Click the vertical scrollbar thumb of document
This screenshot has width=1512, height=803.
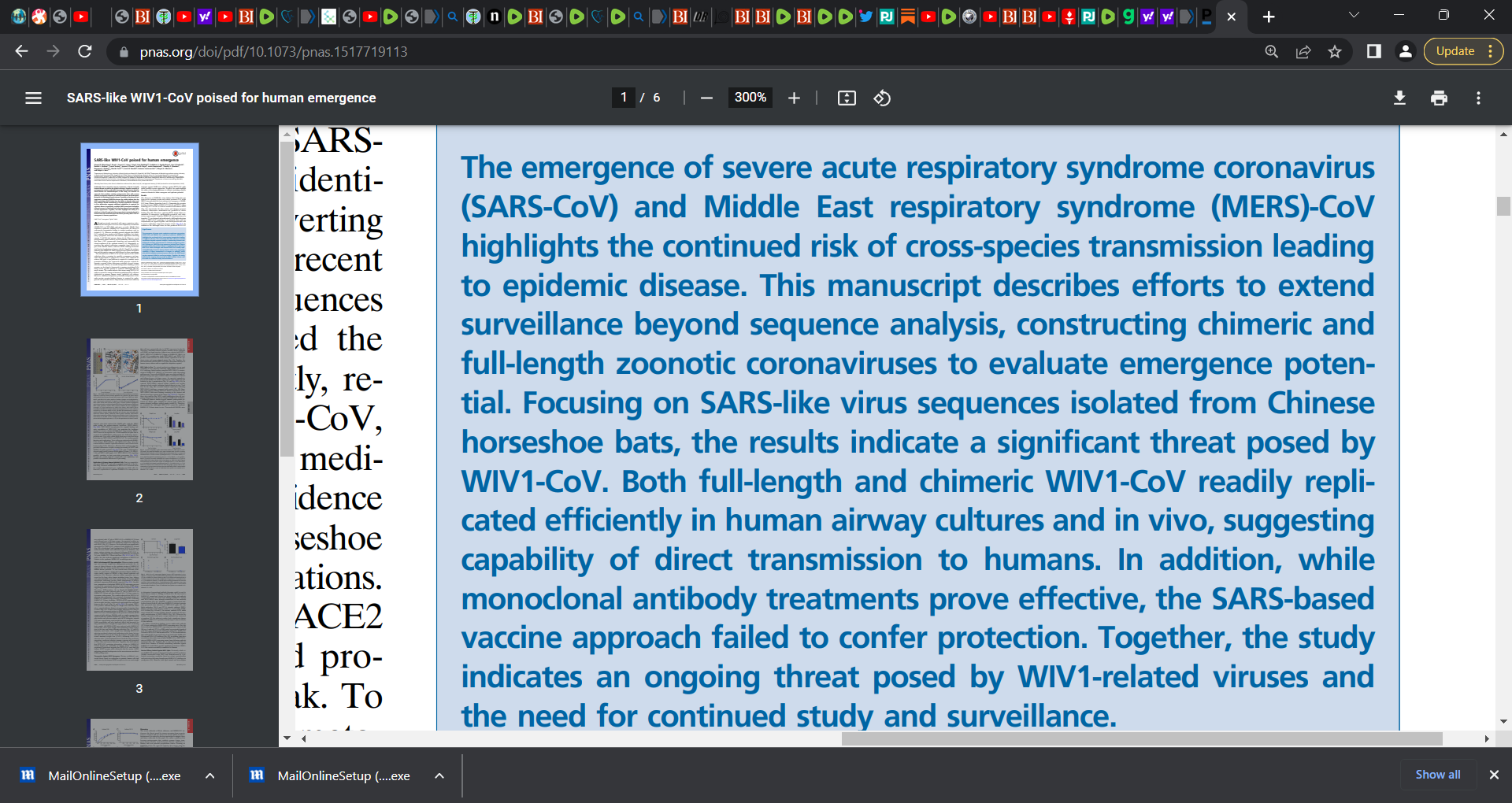(x=1503, y=205)
